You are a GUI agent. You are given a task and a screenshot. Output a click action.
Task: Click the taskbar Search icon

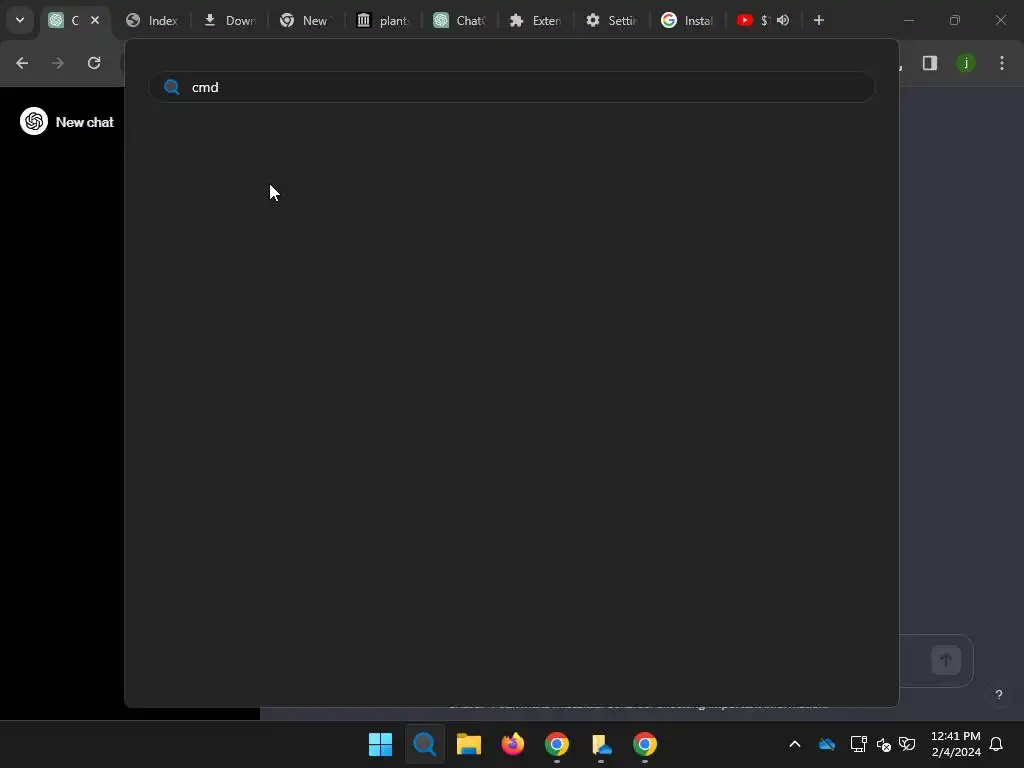pos(425,744)
